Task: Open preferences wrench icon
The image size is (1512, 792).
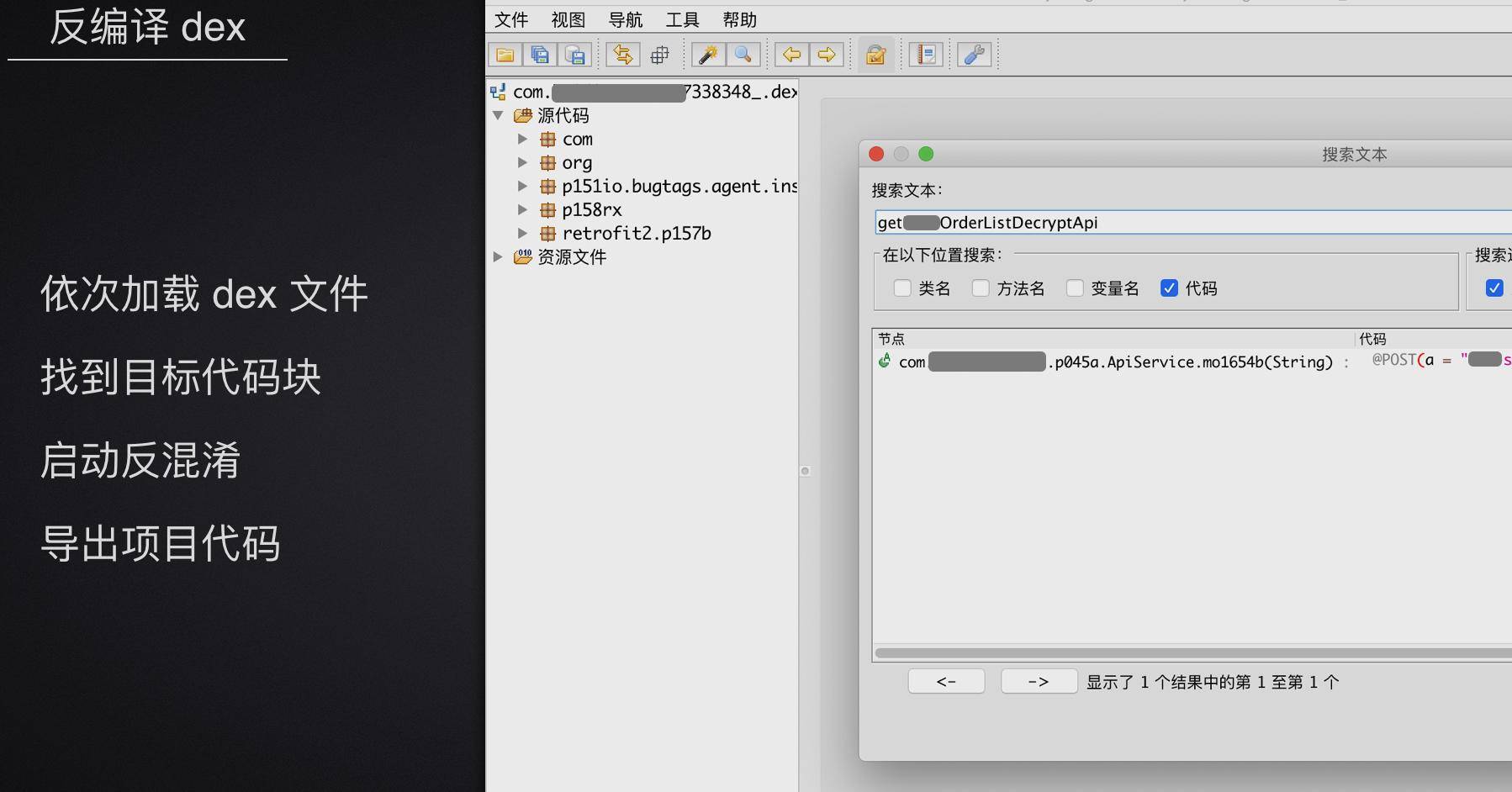Action: point(975,55)
